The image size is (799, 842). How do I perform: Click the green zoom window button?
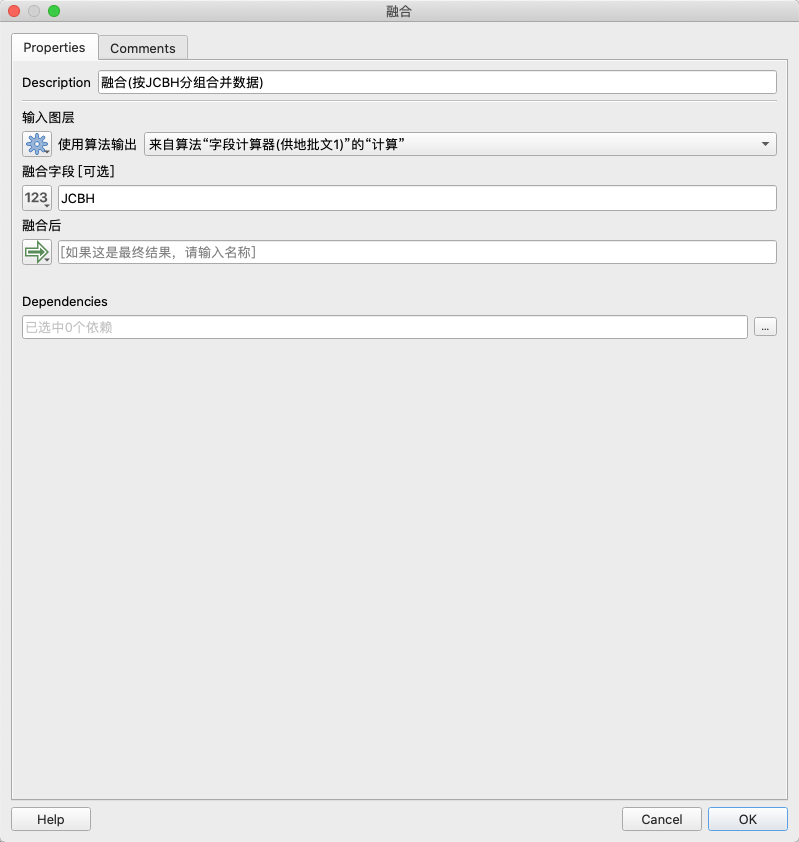click(54, 11)
